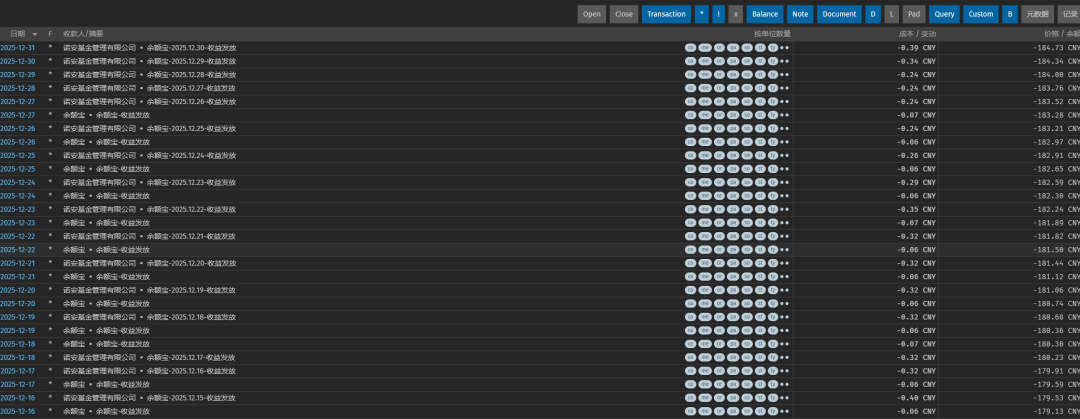Toggle the cleared (*) transactions filter
This screenshot has height=419, width=1080.
[x=701, y=14]
